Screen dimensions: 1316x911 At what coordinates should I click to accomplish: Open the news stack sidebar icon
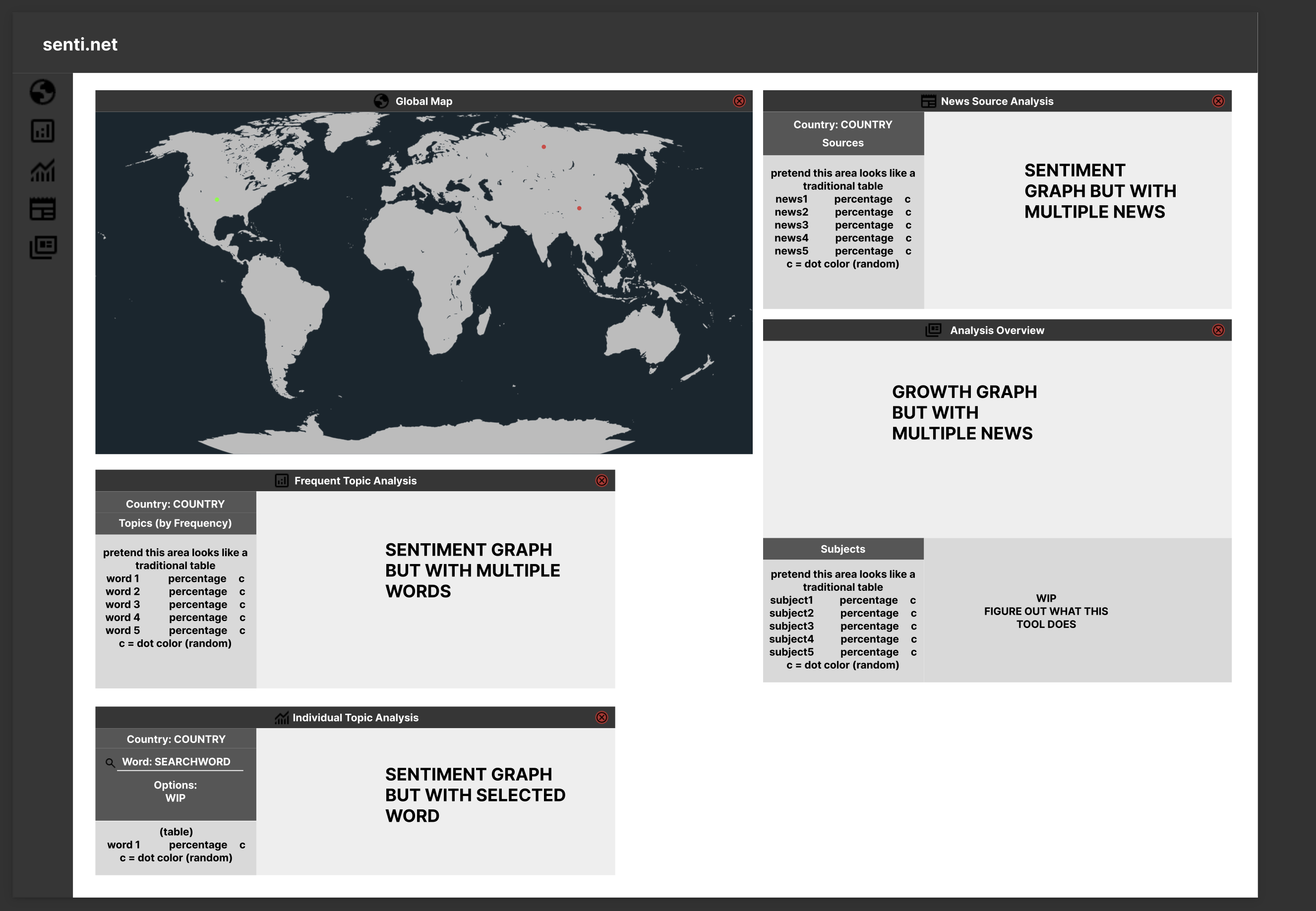click(43, 247)
